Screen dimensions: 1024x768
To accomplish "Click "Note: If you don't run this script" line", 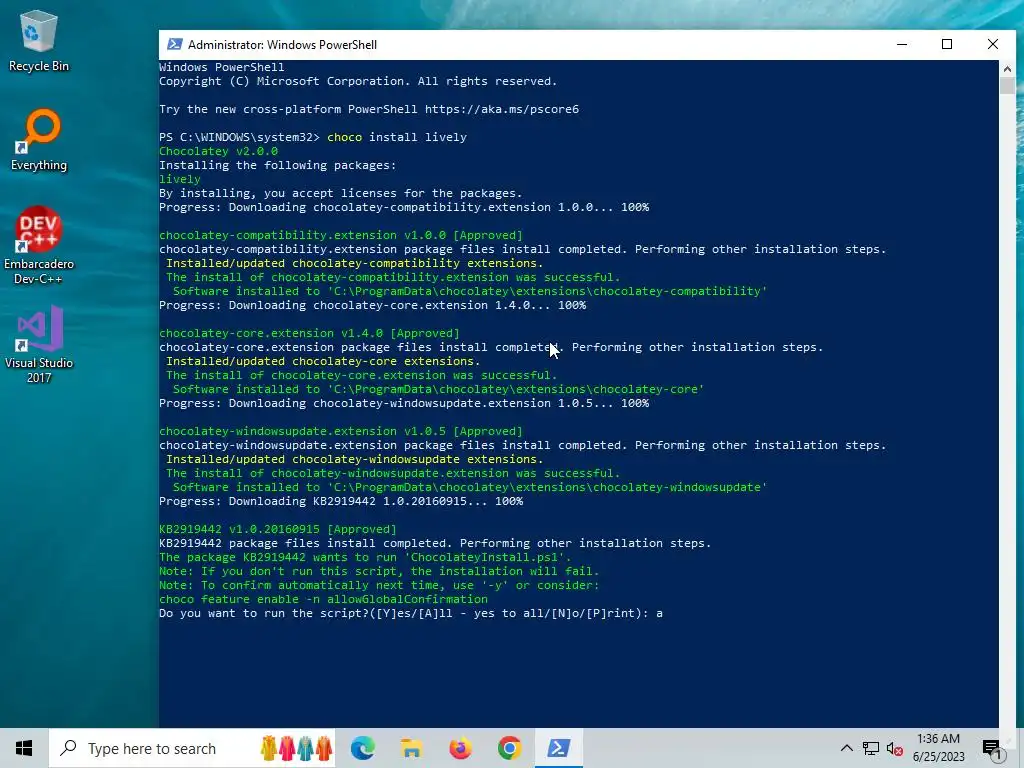I will [x=379, y=571].
